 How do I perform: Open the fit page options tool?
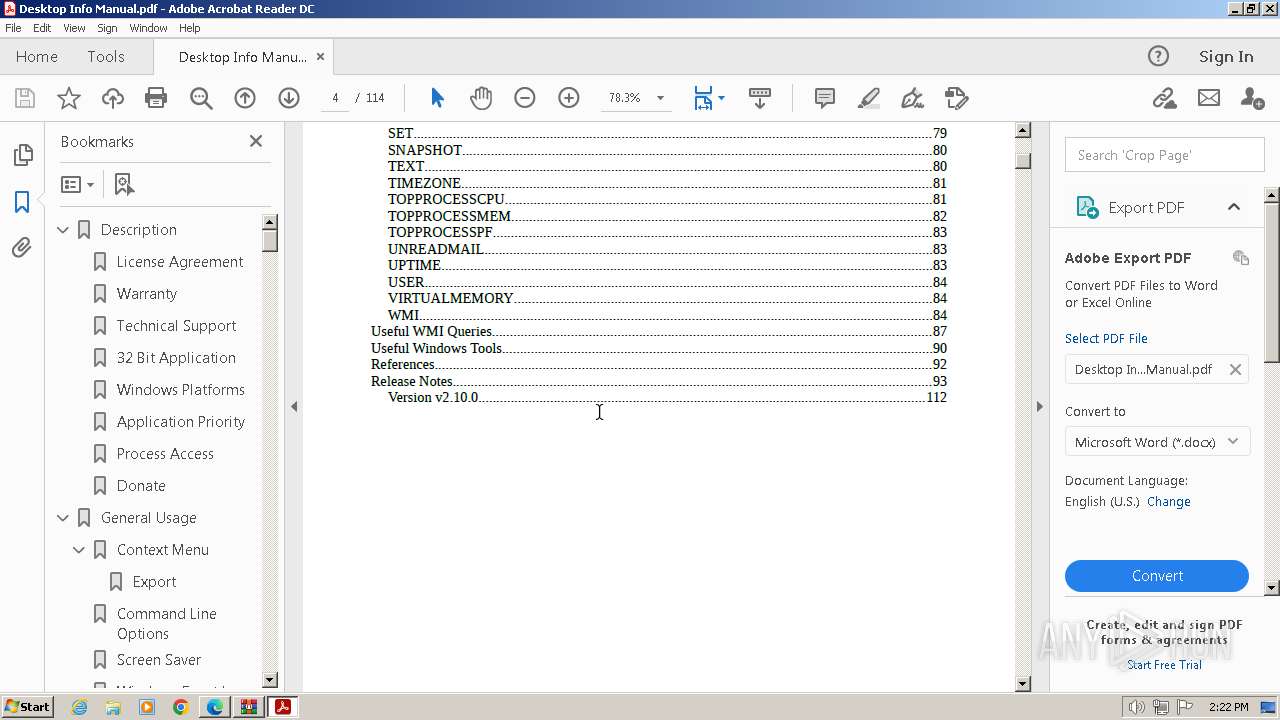pyautogui.click(x=709, y=98)
